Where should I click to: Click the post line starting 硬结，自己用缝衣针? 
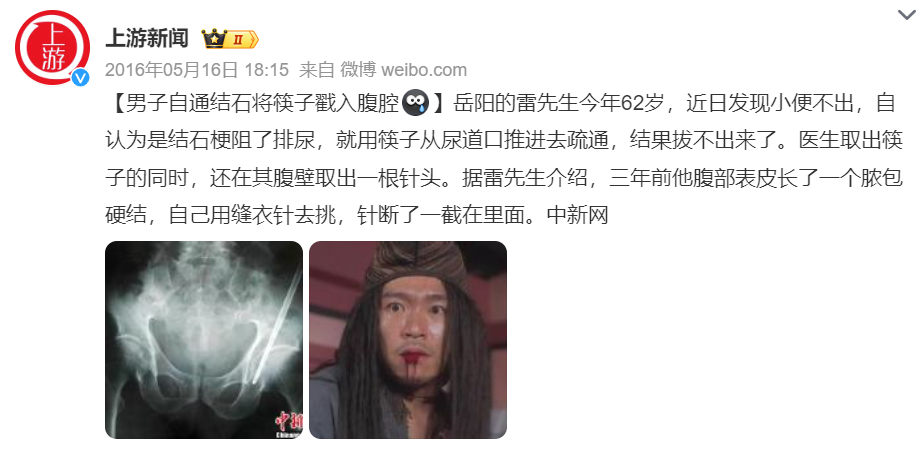pos(357,215)
